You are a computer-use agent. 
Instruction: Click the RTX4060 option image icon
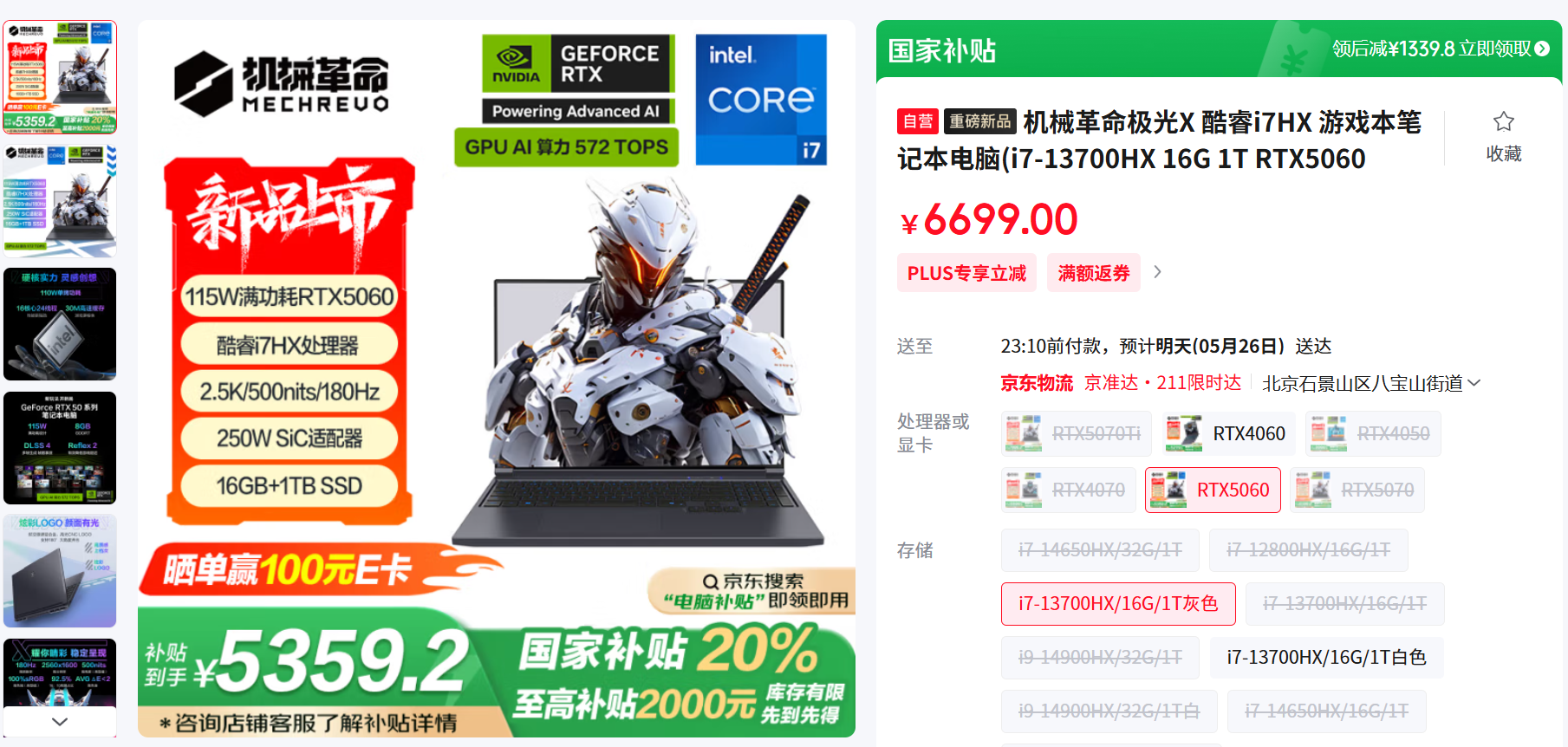[x=1184, y=433]
